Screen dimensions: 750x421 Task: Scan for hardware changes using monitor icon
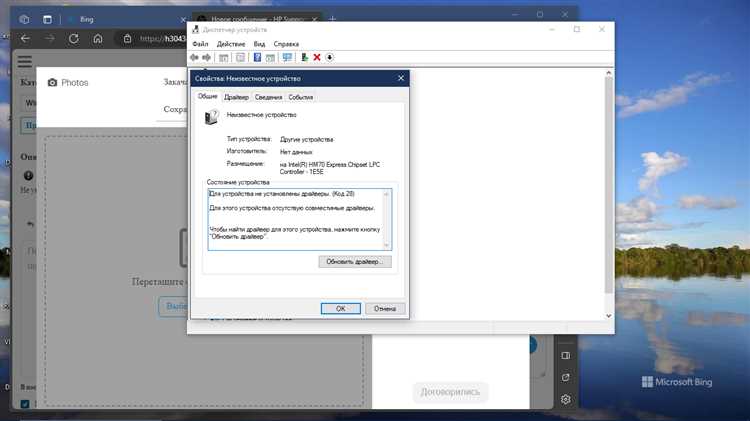[287, 57]
